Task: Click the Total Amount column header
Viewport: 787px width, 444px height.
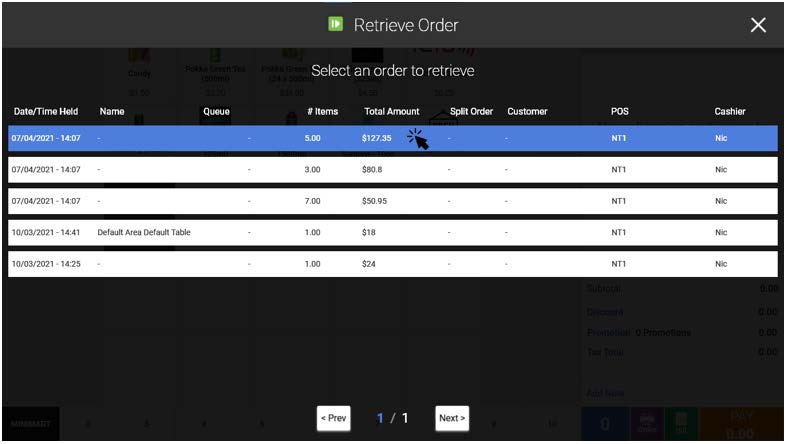Action: 391,111
